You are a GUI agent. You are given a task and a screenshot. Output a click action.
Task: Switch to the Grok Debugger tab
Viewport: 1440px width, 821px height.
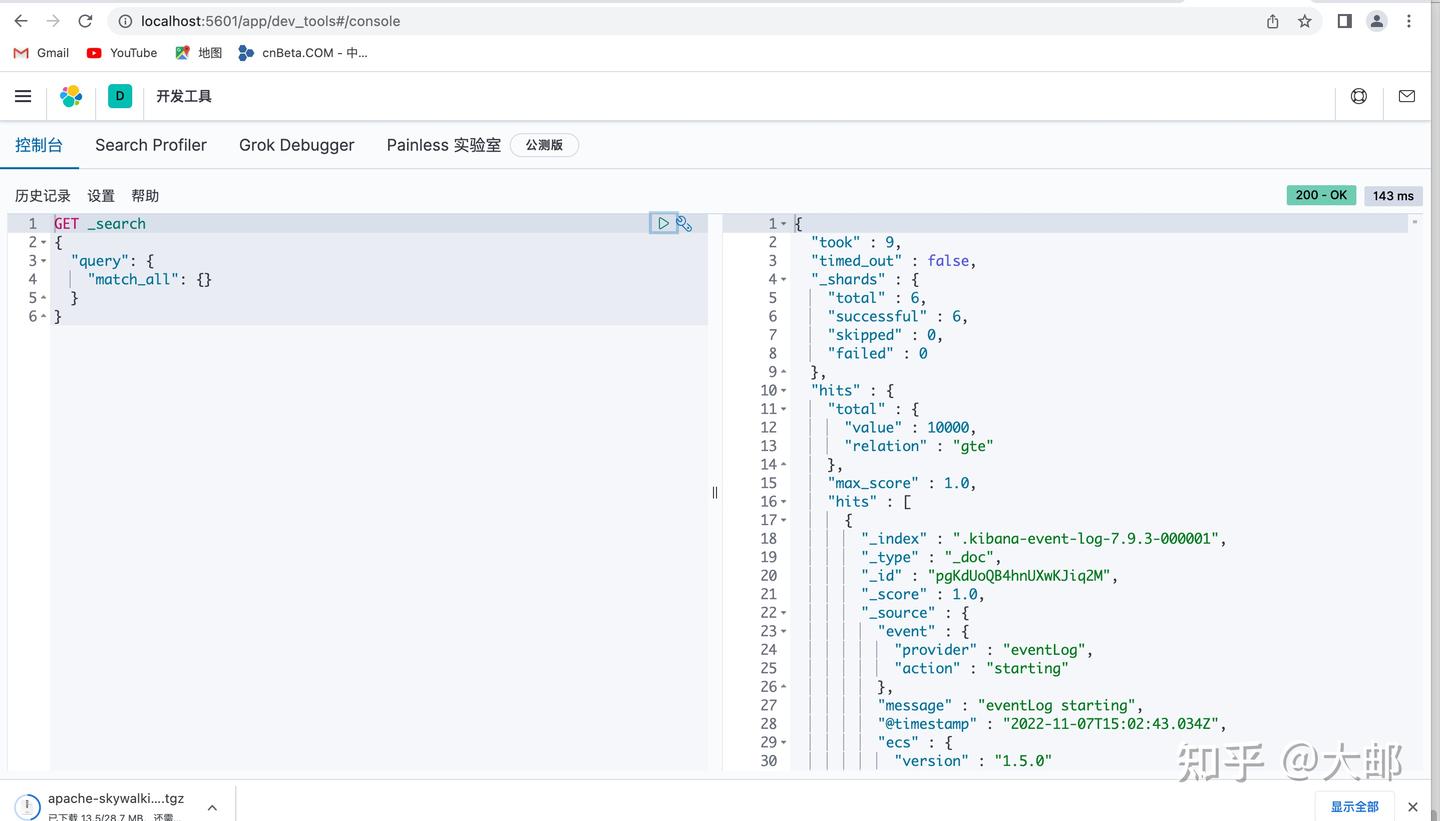[296, 145]
